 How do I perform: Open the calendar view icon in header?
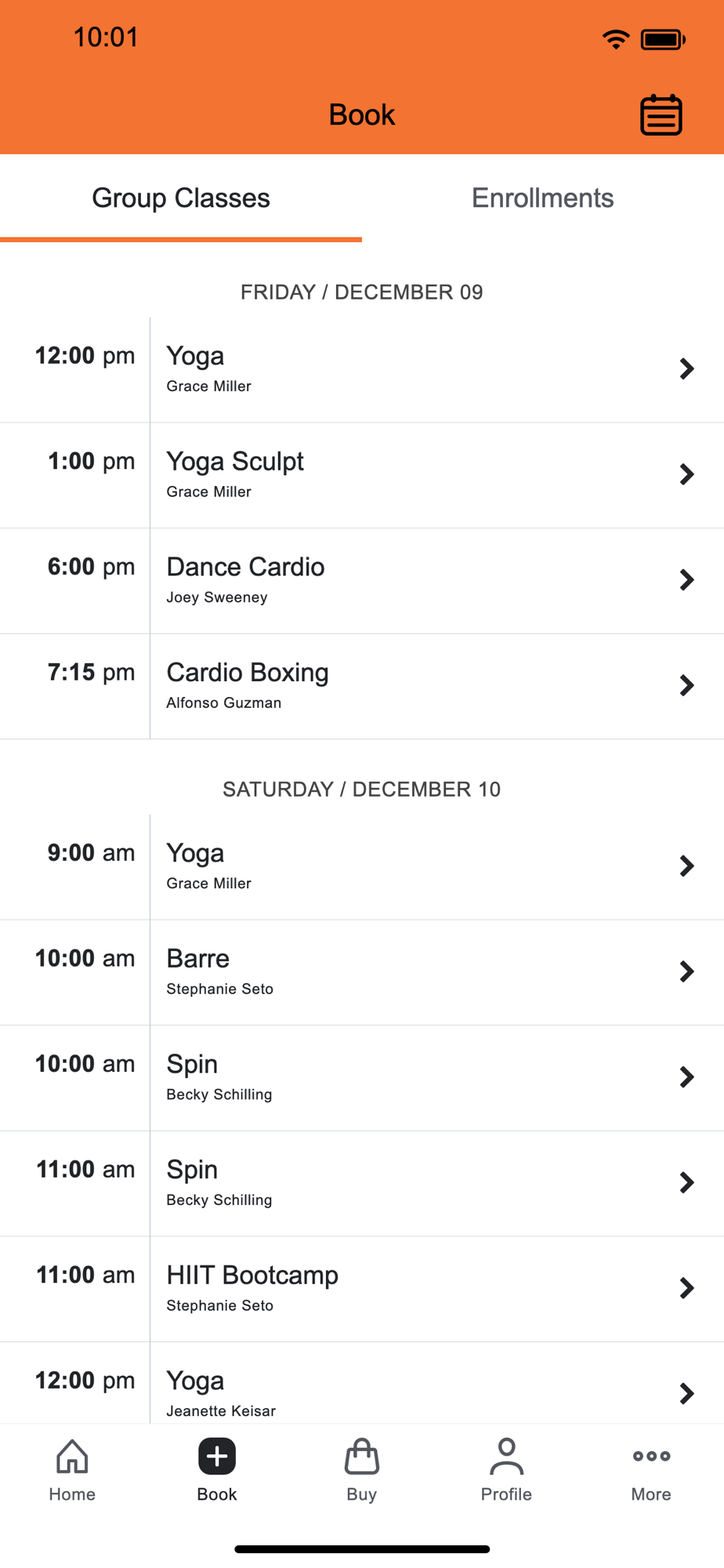click(x=661, y=115)
